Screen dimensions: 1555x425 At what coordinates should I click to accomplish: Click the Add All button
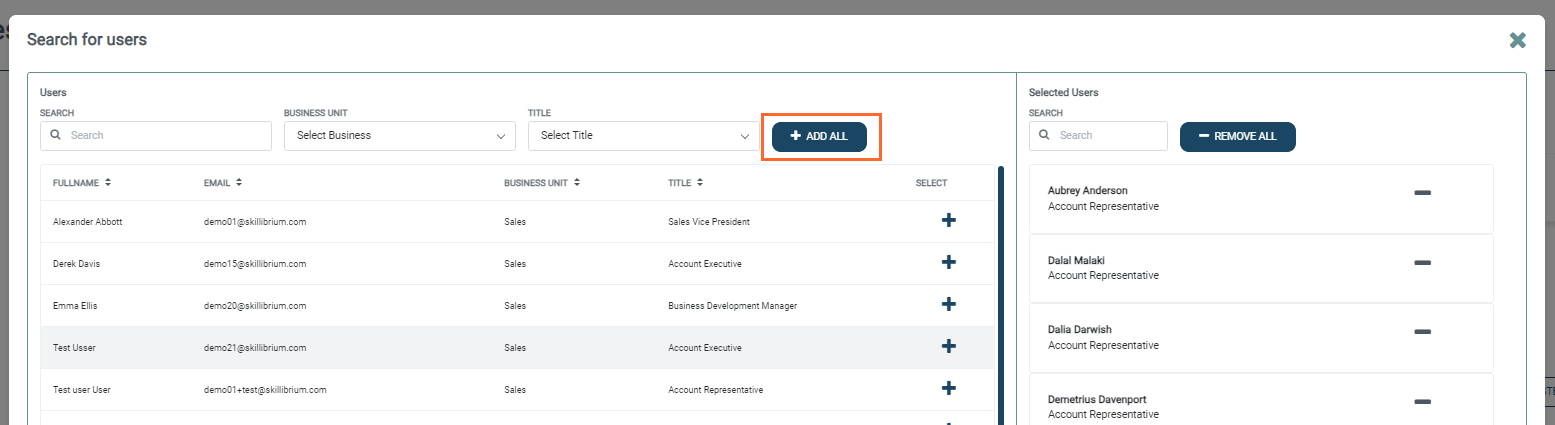point(819,136)
